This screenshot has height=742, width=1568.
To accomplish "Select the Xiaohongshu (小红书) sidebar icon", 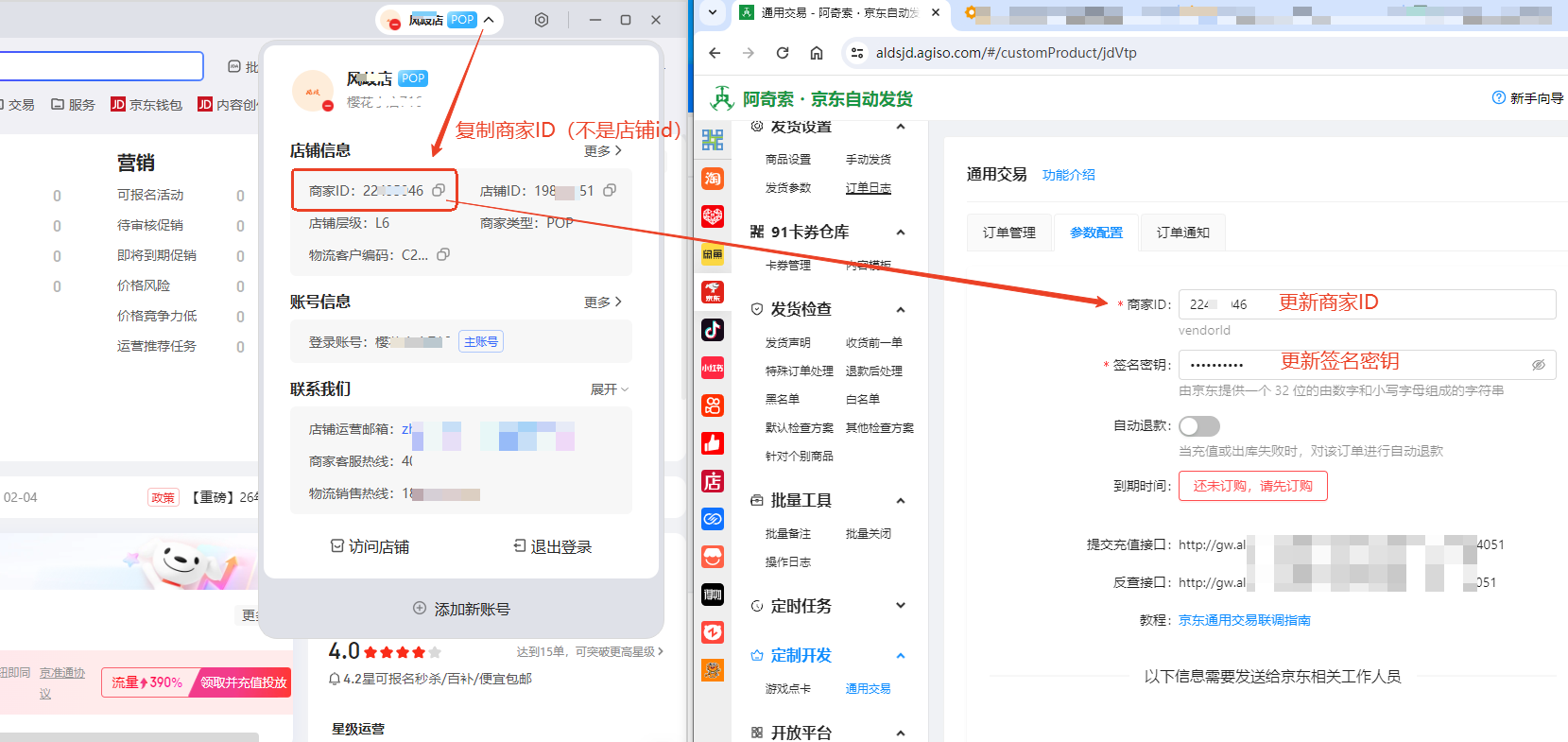I will (713, 368).
